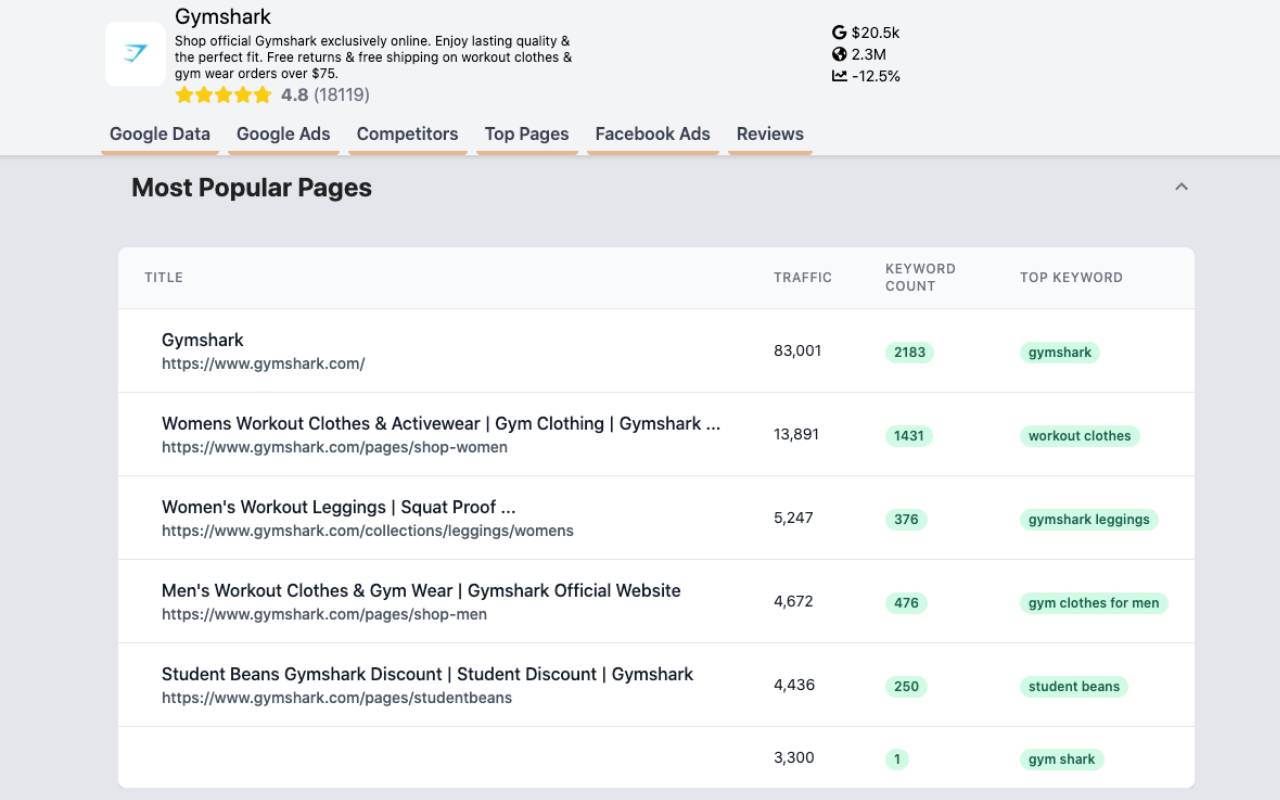1280x800 pixels.
Task: Switch to the Google Ads tab
Action: [x=283, y=134]
